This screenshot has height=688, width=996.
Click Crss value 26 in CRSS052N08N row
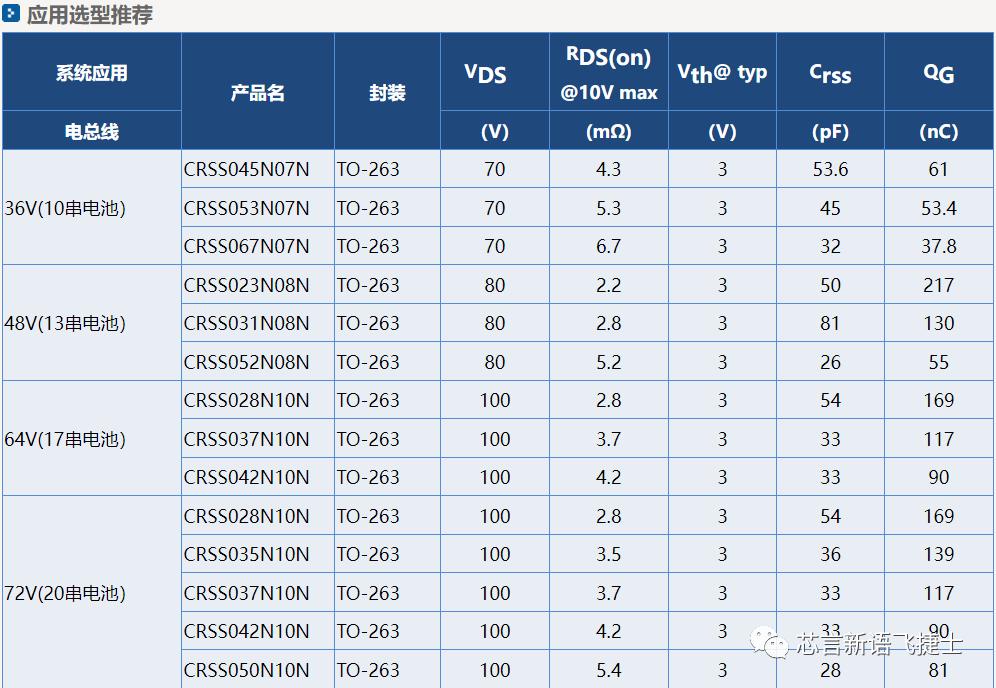830,362
